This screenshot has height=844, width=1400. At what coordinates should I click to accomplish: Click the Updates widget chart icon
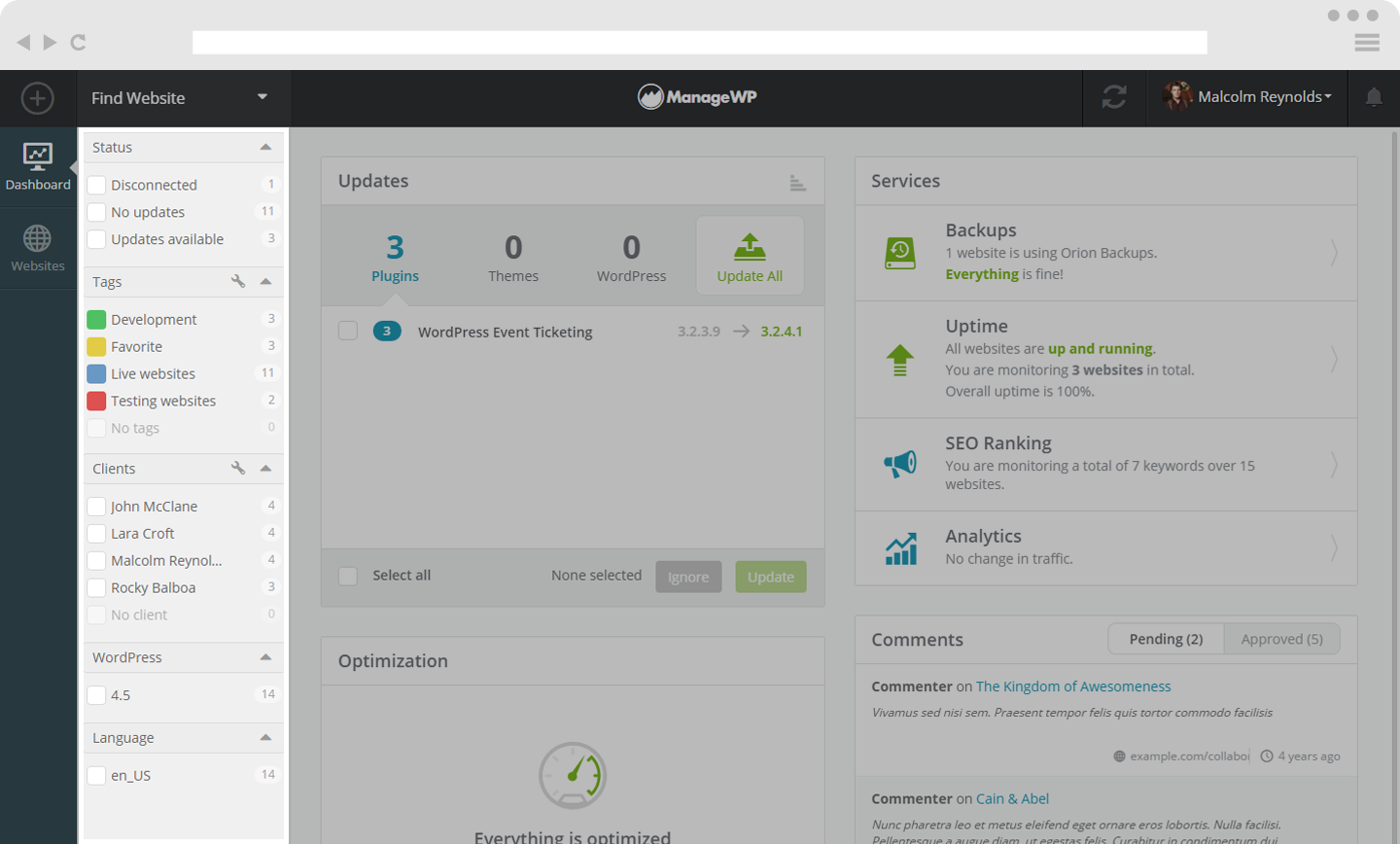click(797, 183)
